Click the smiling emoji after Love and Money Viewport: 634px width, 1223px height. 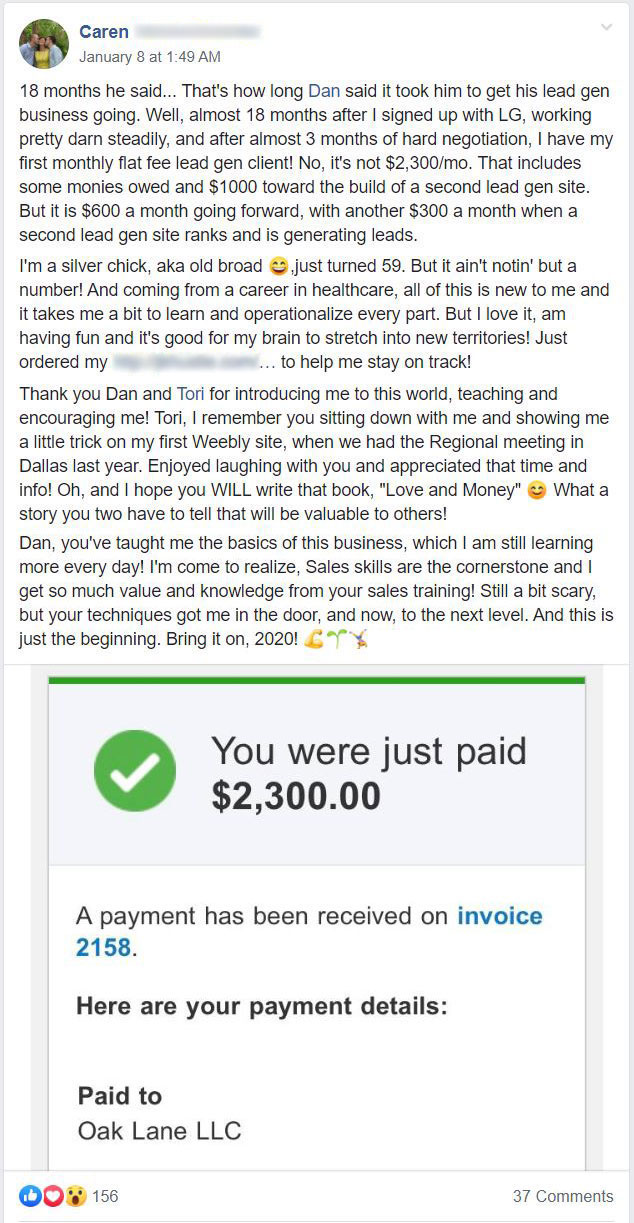[x=536, y=491]
